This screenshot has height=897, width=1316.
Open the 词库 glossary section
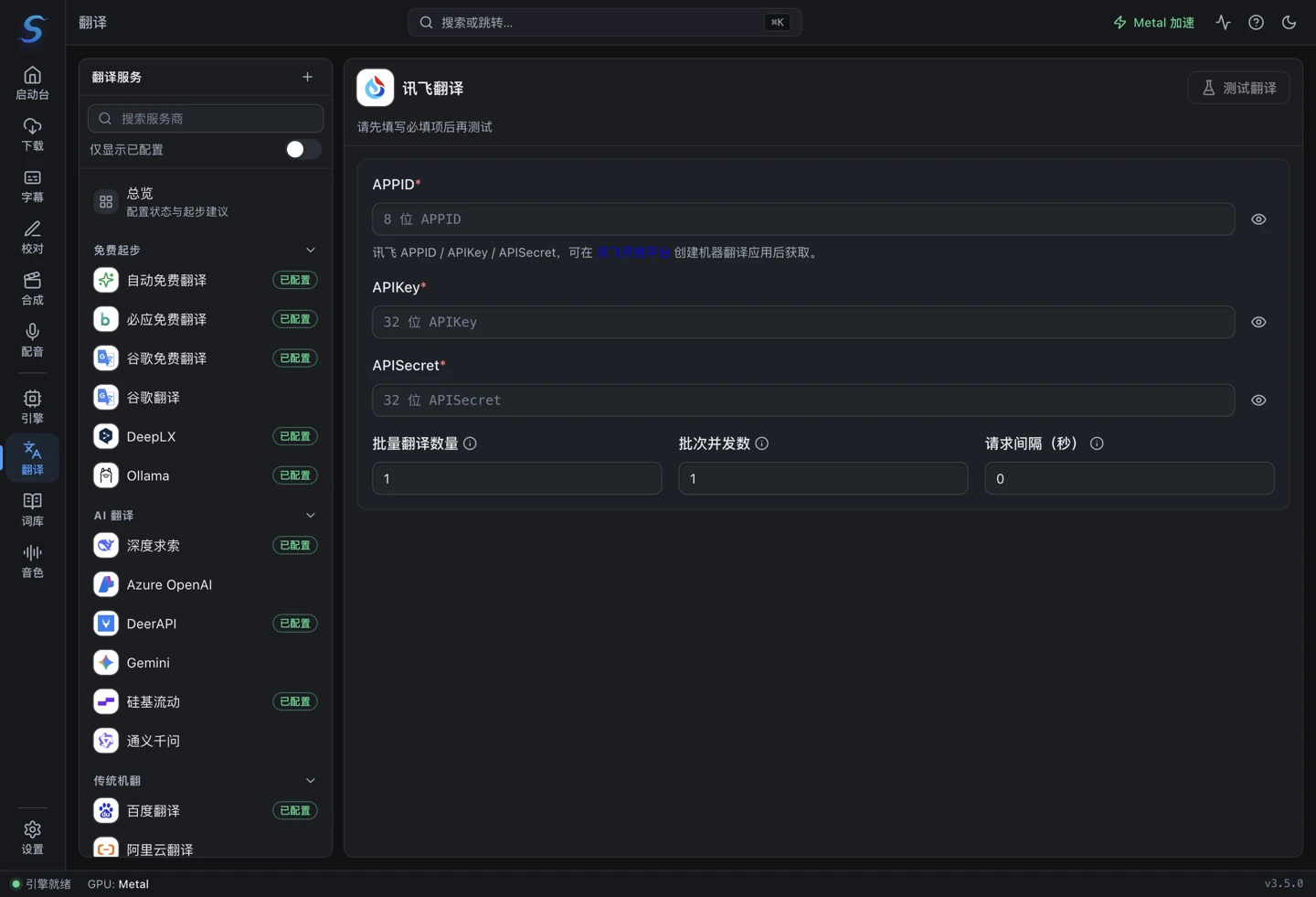point(33,508)
